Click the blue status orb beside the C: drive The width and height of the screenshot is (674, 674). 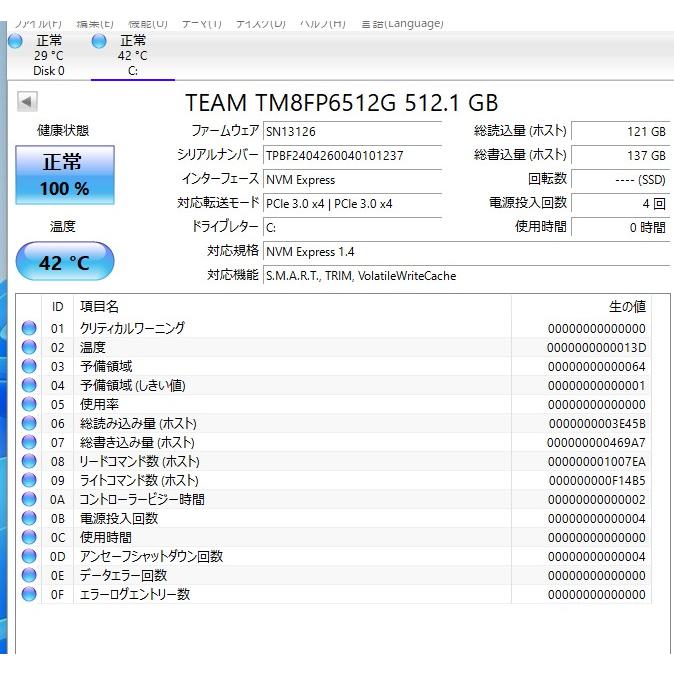click(x=99, y=41)
